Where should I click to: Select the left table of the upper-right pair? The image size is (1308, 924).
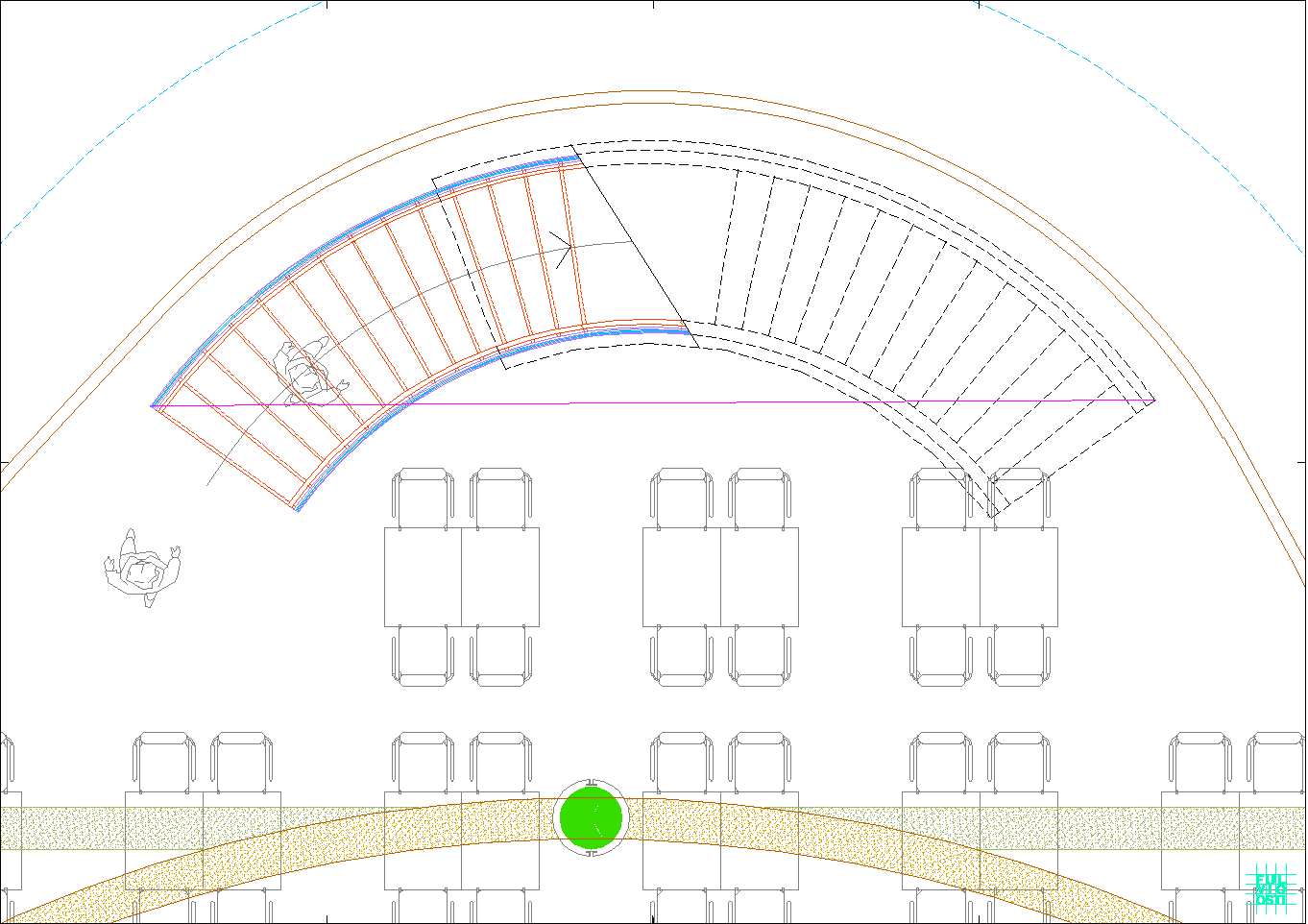pos(941,576)
